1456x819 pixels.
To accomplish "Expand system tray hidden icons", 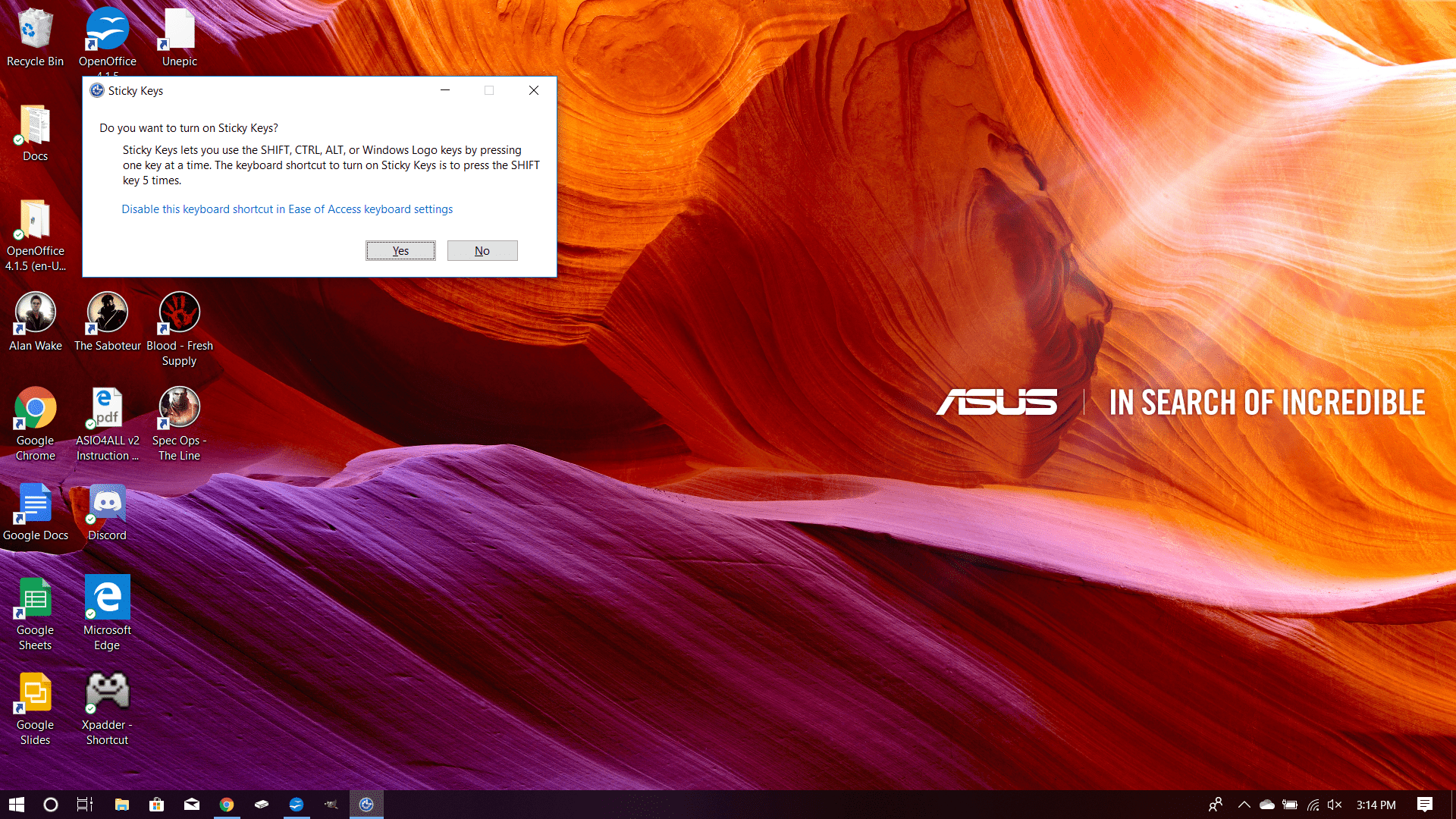I will coord(1244,804).
